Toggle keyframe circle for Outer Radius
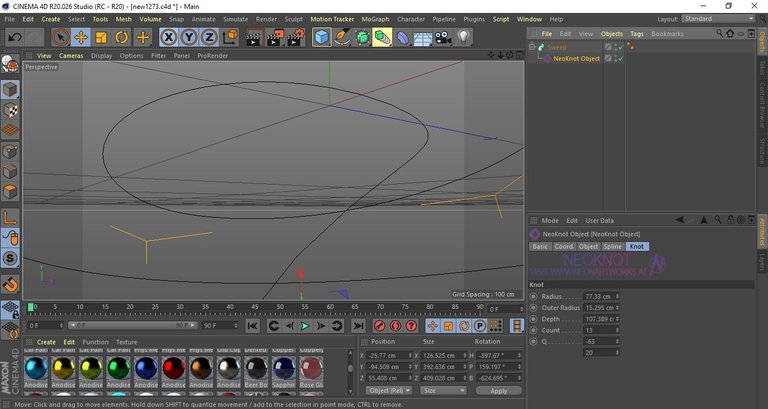Screen dimensions: 768x409 click(x=533, y=308)
